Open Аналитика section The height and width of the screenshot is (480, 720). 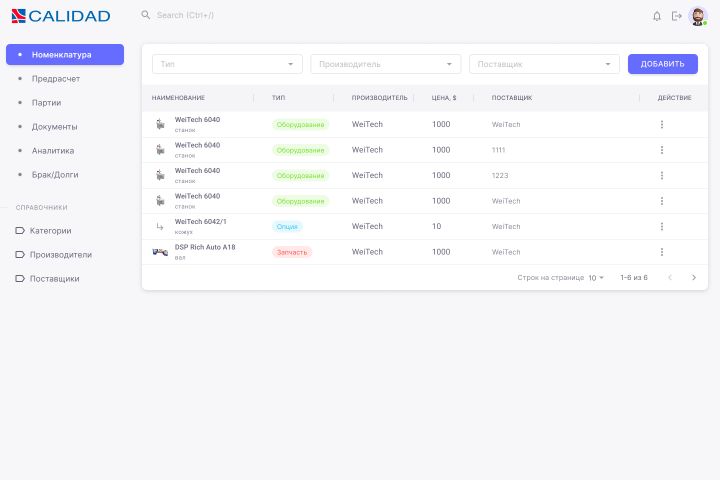tap(65, 151)
